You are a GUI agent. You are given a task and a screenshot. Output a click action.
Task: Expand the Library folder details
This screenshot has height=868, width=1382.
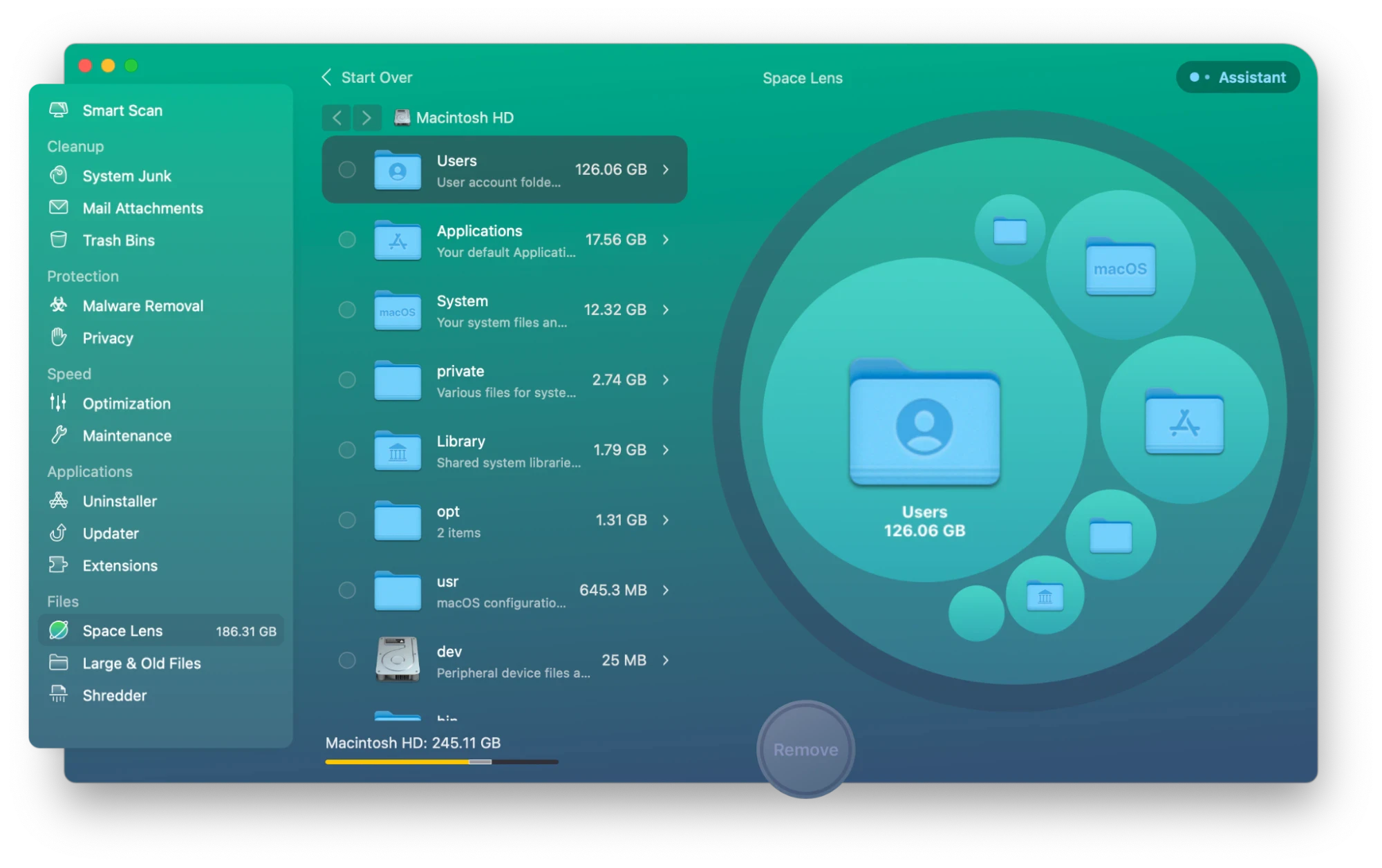665,450
